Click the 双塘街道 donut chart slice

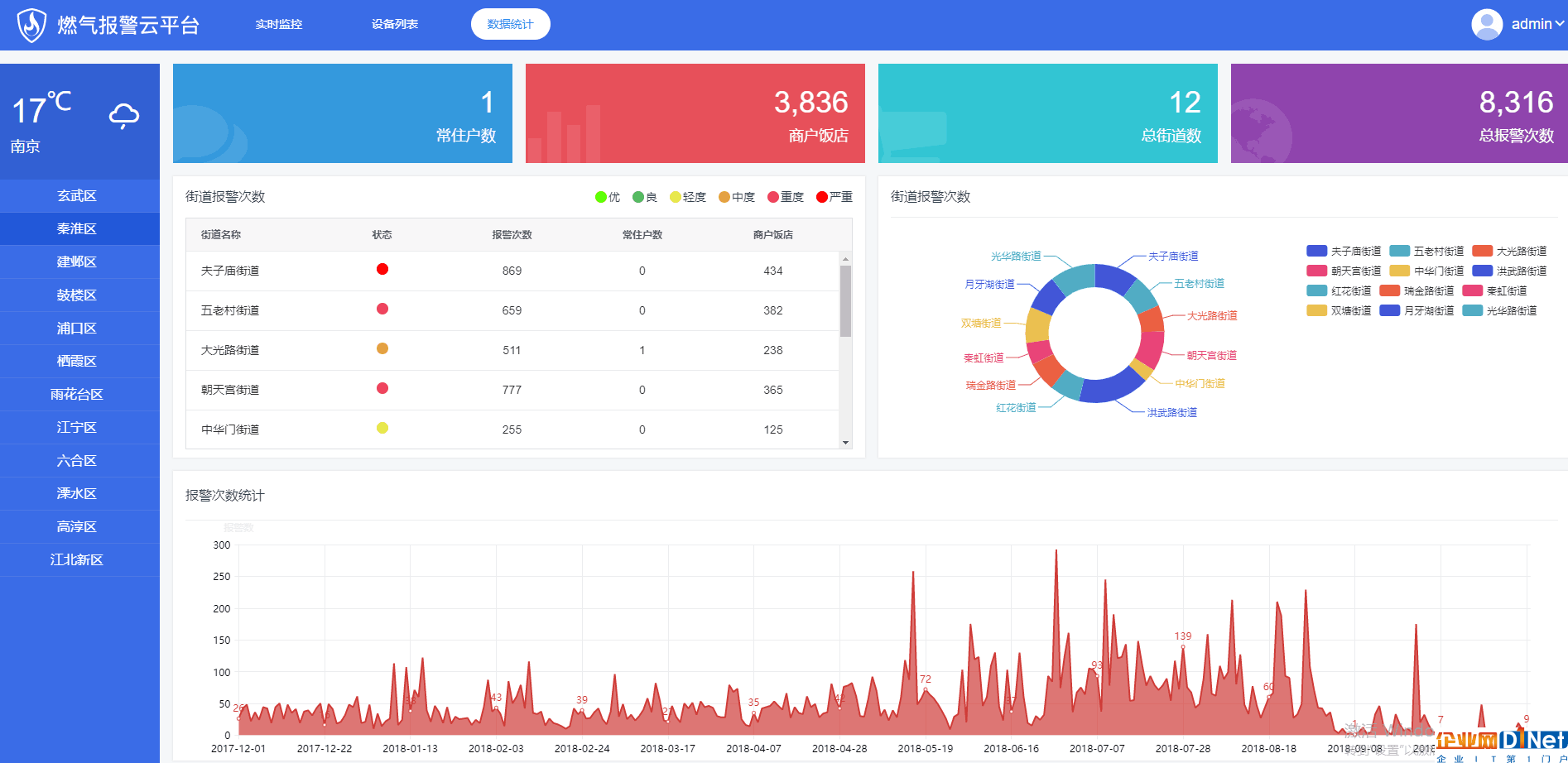(1038, 325)
